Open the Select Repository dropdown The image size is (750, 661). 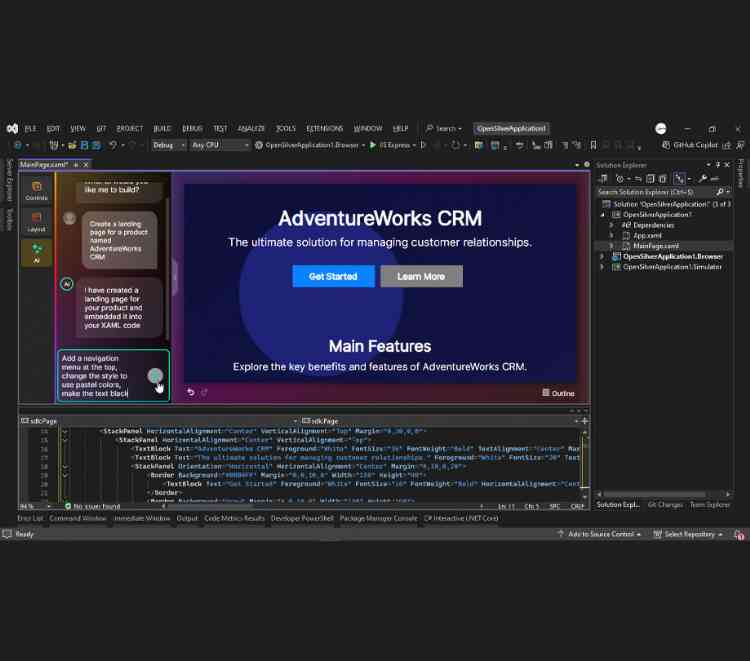(x=688, y=534)
